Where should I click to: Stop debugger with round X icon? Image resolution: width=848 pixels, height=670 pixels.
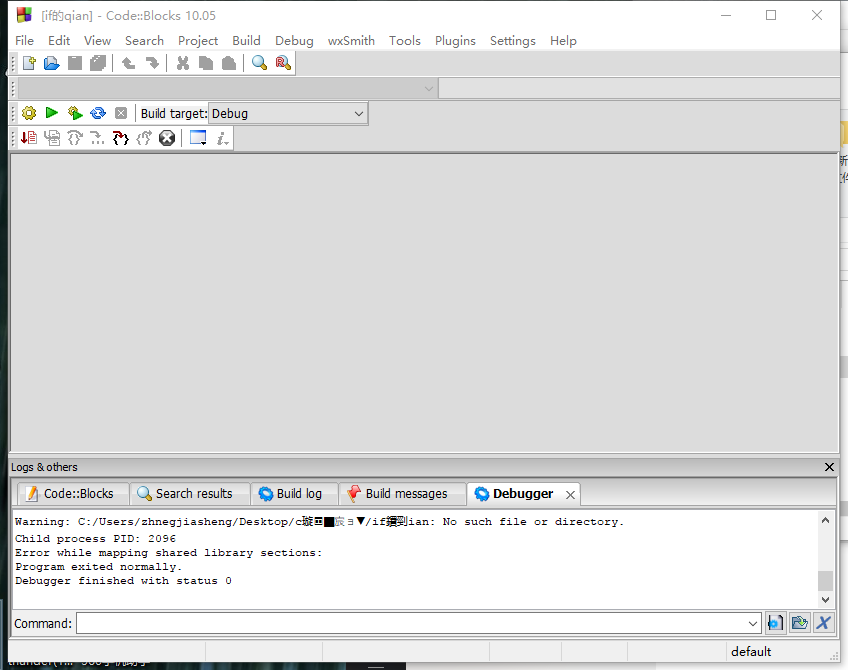coord(167,138)
